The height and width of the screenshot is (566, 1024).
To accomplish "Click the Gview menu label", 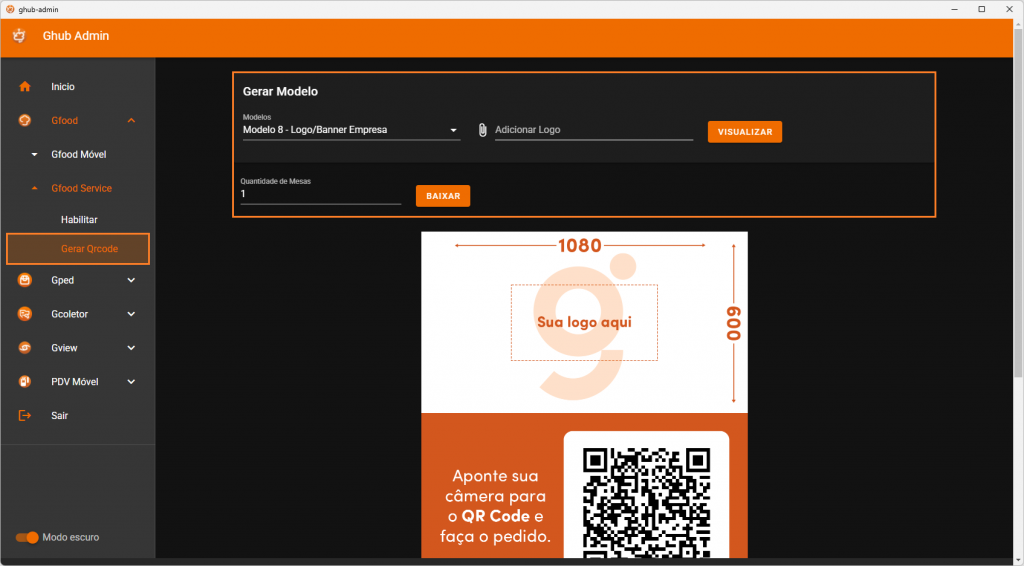I will (x=65, y=348).
